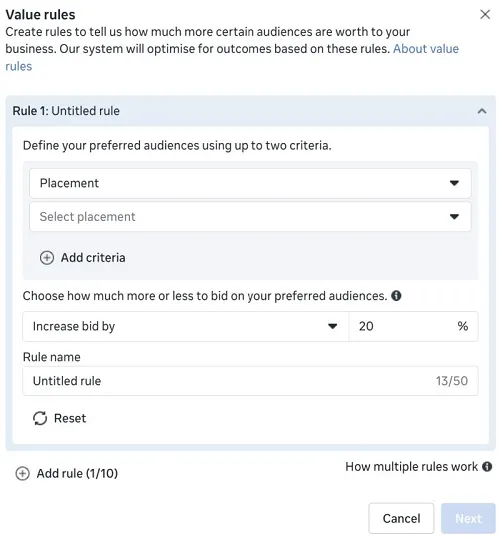Open the Increase bid by dropdown
500x537 pixels.
[186, 326]
